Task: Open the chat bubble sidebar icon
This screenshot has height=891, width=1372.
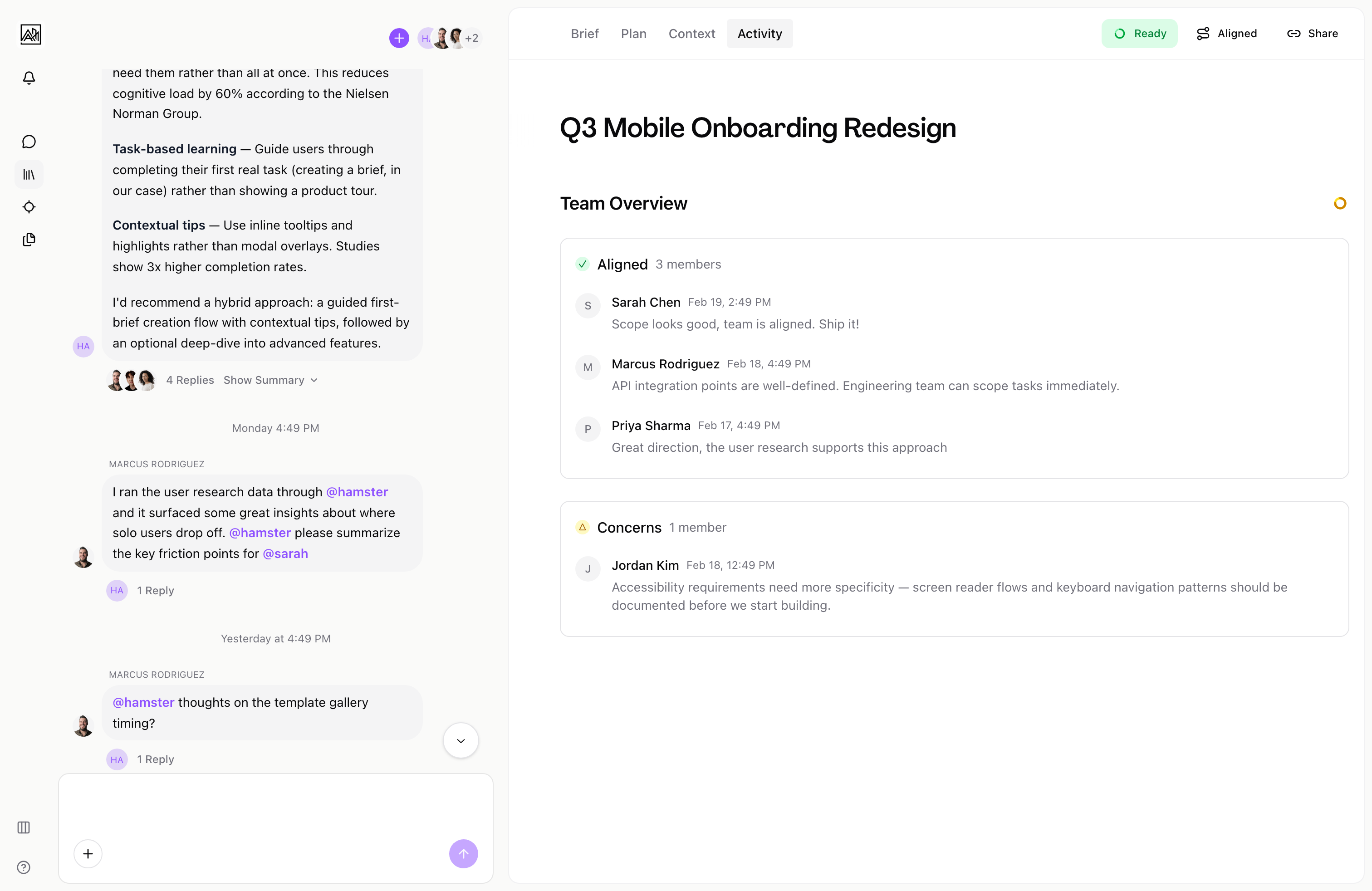Action: pos(29,142)
